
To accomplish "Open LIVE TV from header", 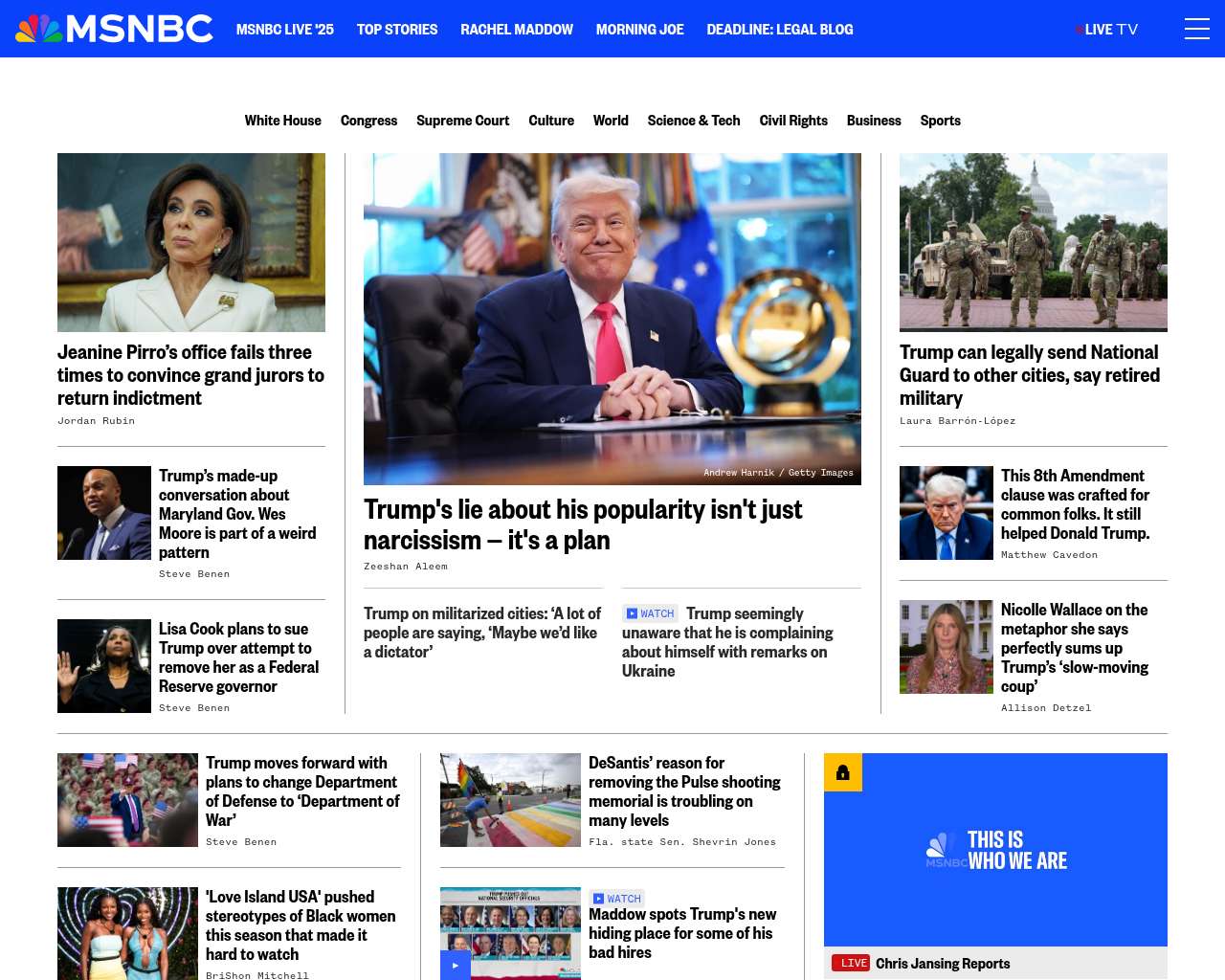I will (x=1107, y=30).
